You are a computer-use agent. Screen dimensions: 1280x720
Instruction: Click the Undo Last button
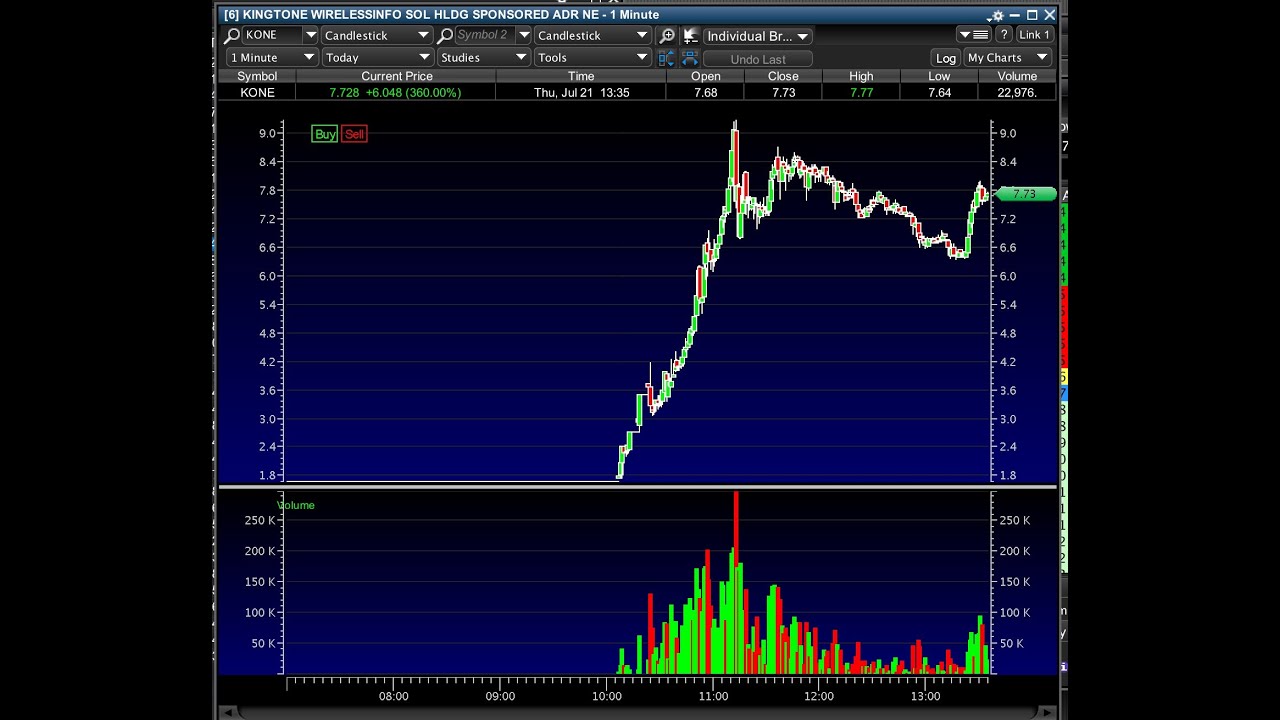click(x=758, y=59)
